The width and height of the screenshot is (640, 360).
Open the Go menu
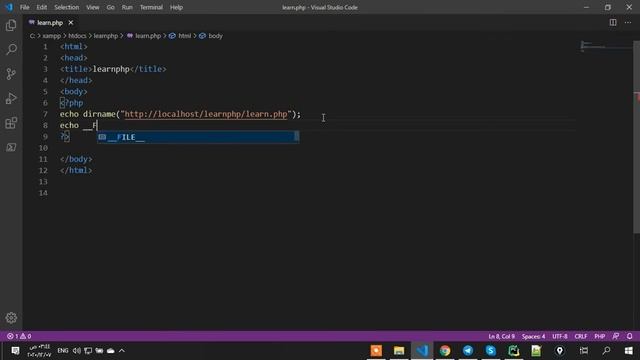click(110, 7)
